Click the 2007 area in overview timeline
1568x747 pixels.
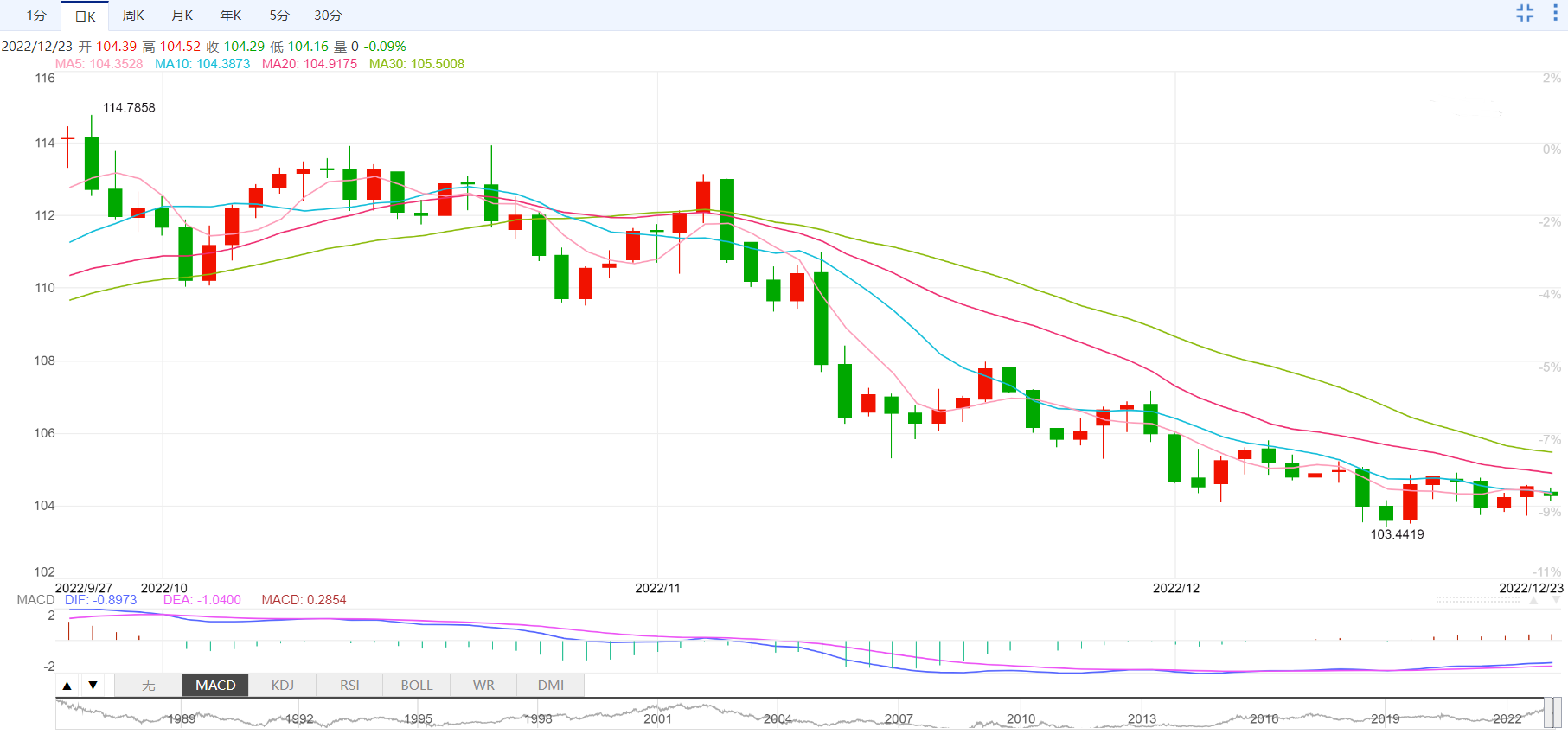[899, 718]
